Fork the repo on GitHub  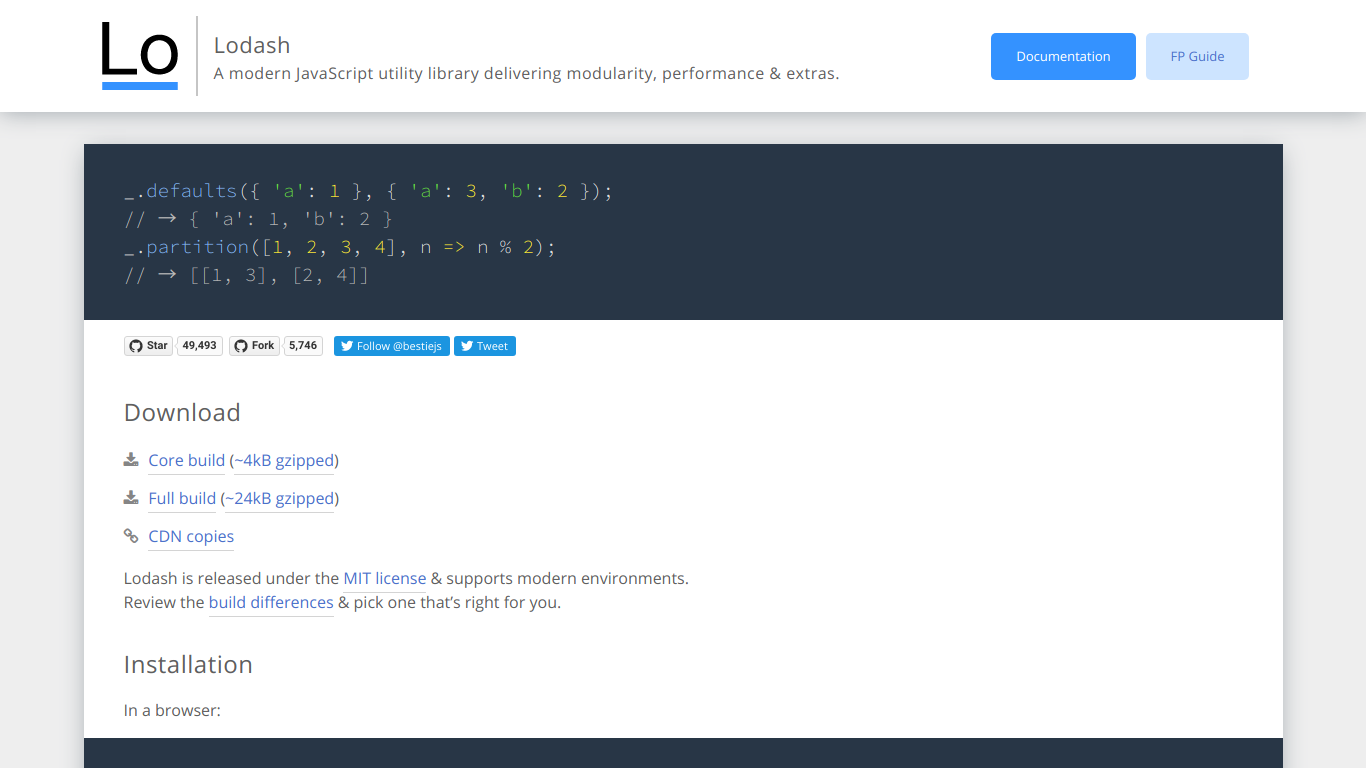pyautogui.click(x=254, y=346)
